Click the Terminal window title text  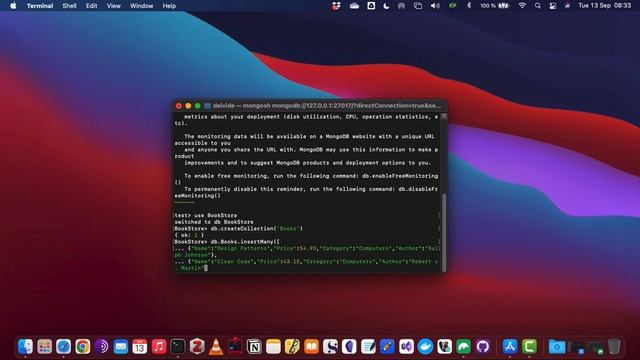pos(327,106)
